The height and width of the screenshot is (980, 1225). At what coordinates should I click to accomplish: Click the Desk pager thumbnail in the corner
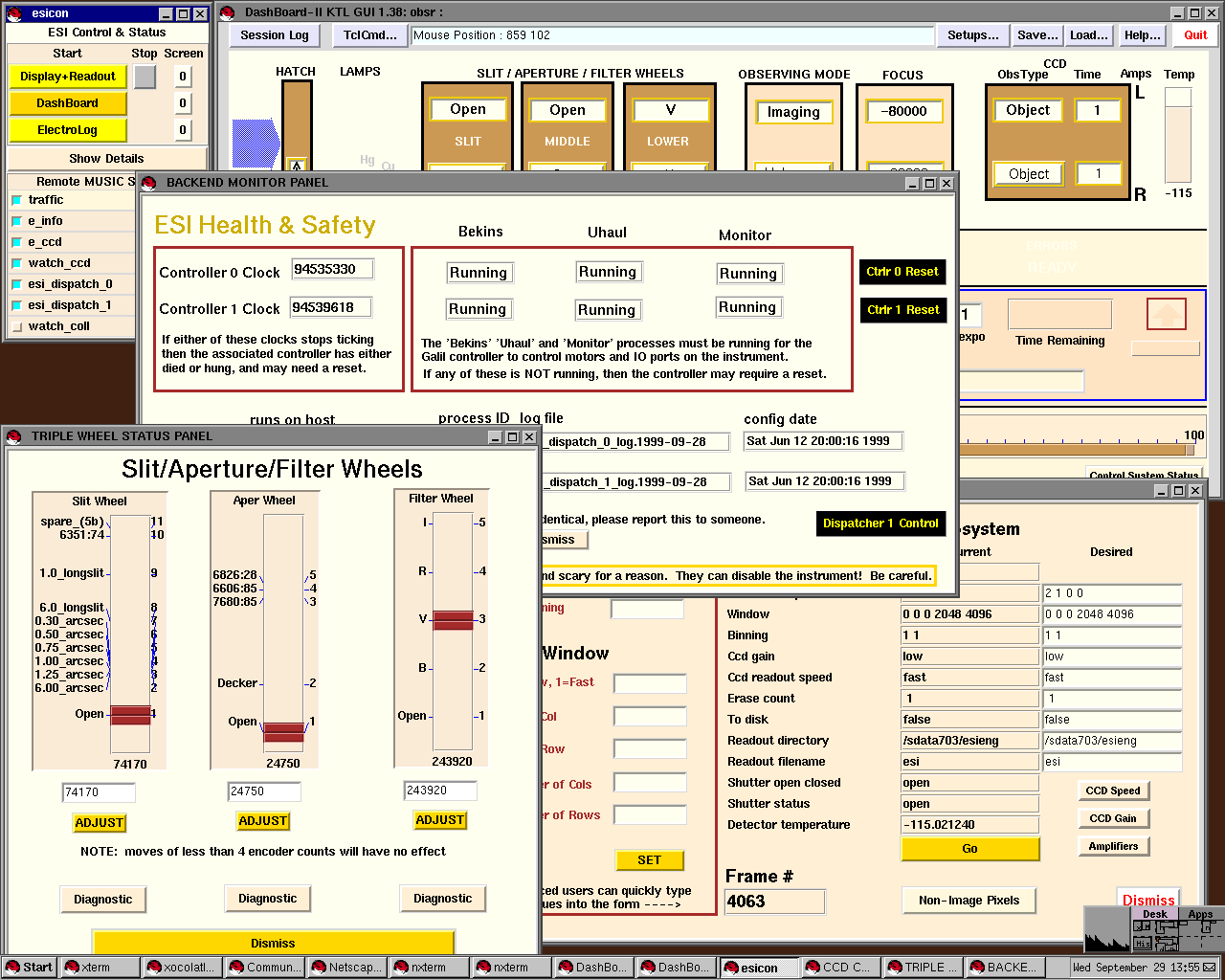(x=1154, y=934)
